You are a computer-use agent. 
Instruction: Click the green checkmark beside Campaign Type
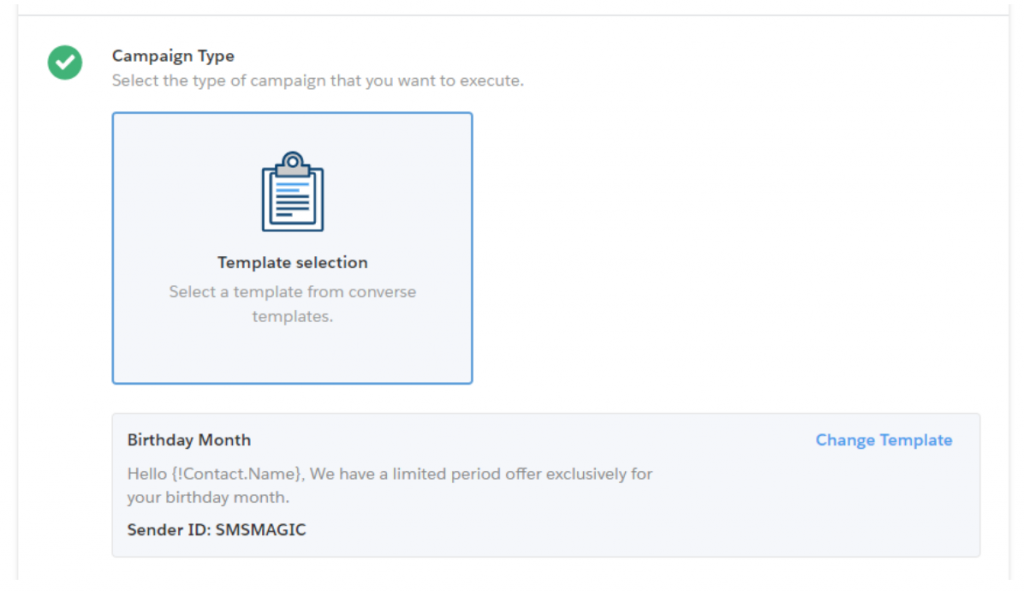point(65,63)
